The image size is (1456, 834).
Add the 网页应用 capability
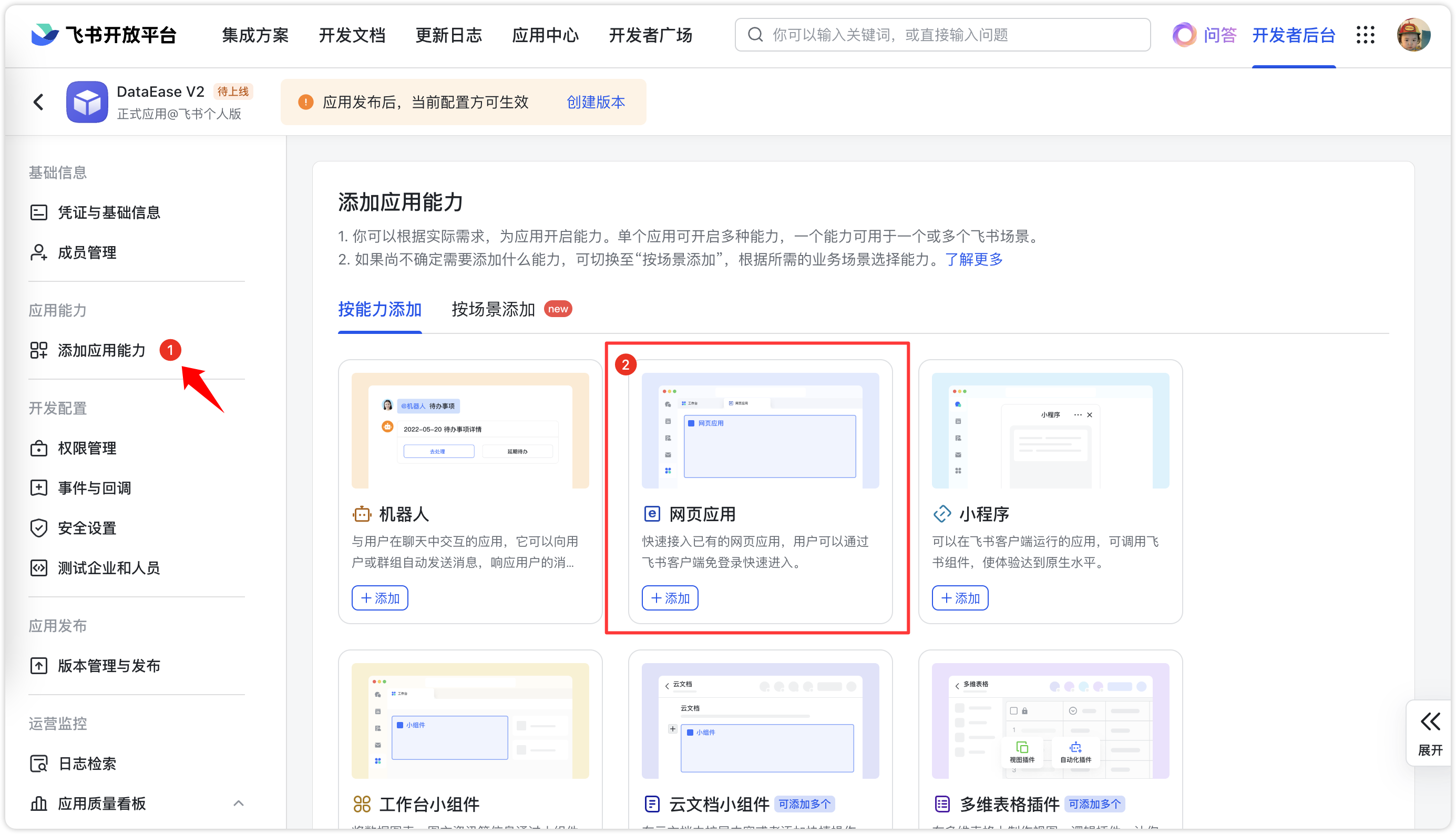(x=670, y=598)
